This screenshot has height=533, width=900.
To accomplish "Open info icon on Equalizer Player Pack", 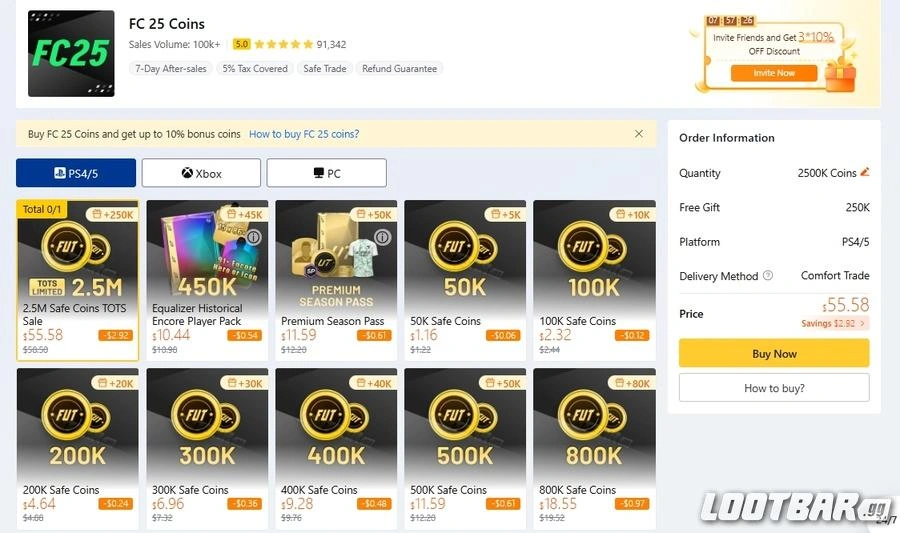I will (x=254, y=237).
